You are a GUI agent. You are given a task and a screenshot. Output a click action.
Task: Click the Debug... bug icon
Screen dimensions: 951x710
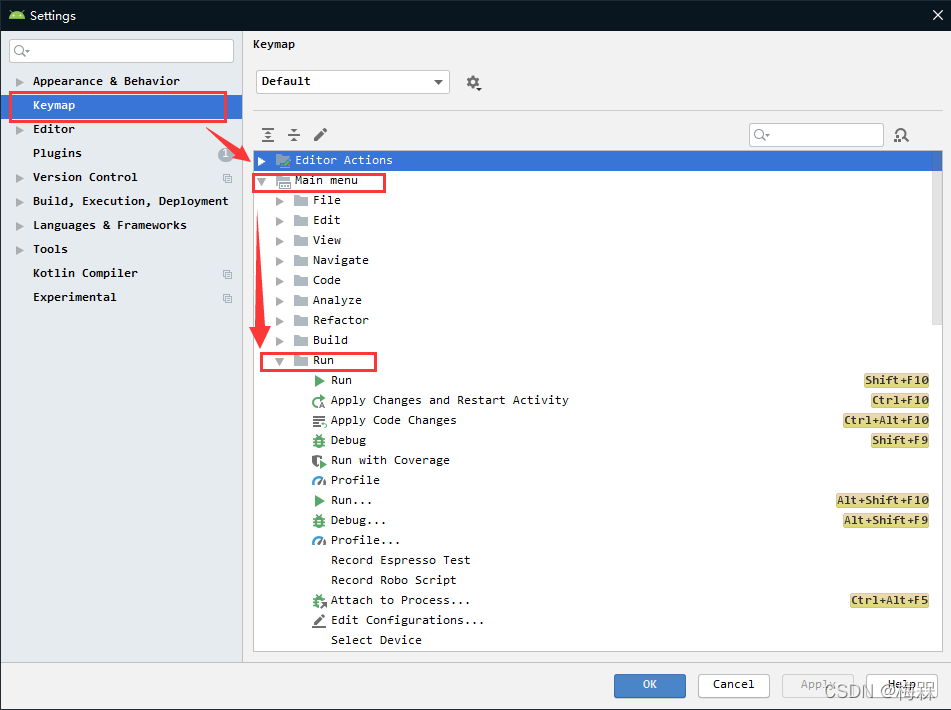(319, 521)
